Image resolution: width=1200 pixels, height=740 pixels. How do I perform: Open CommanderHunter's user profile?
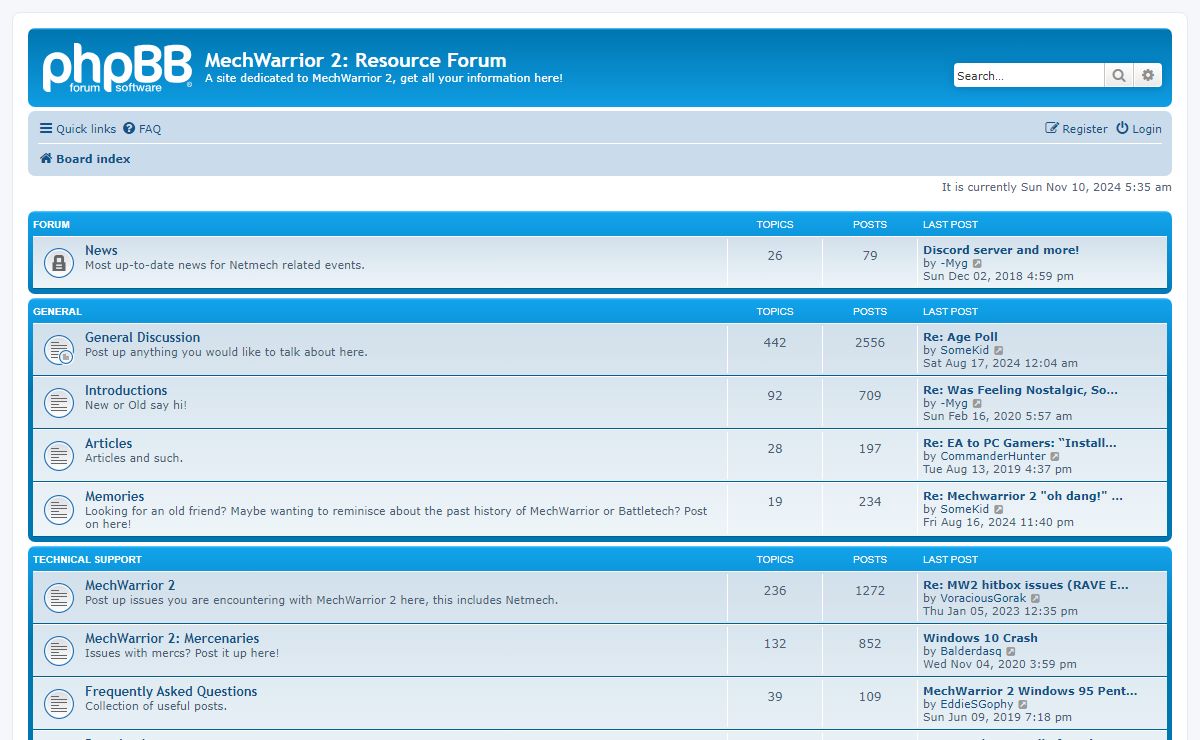993,456
